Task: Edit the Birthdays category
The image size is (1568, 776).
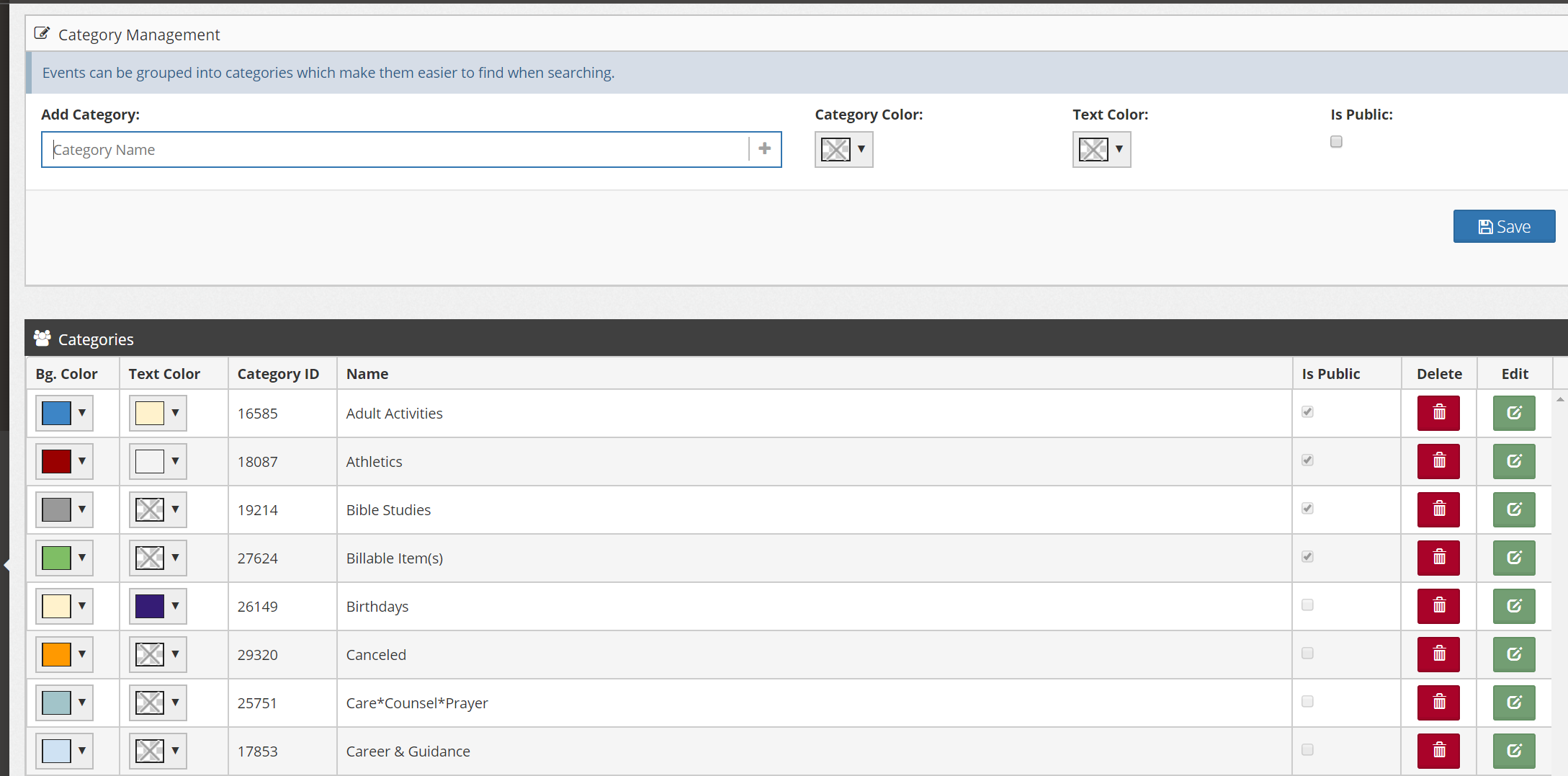Action: point(1514,606)
